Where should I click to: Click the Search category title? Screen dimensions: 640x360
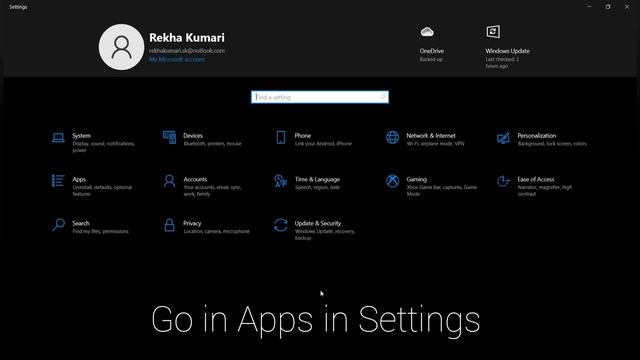(80, 223)
